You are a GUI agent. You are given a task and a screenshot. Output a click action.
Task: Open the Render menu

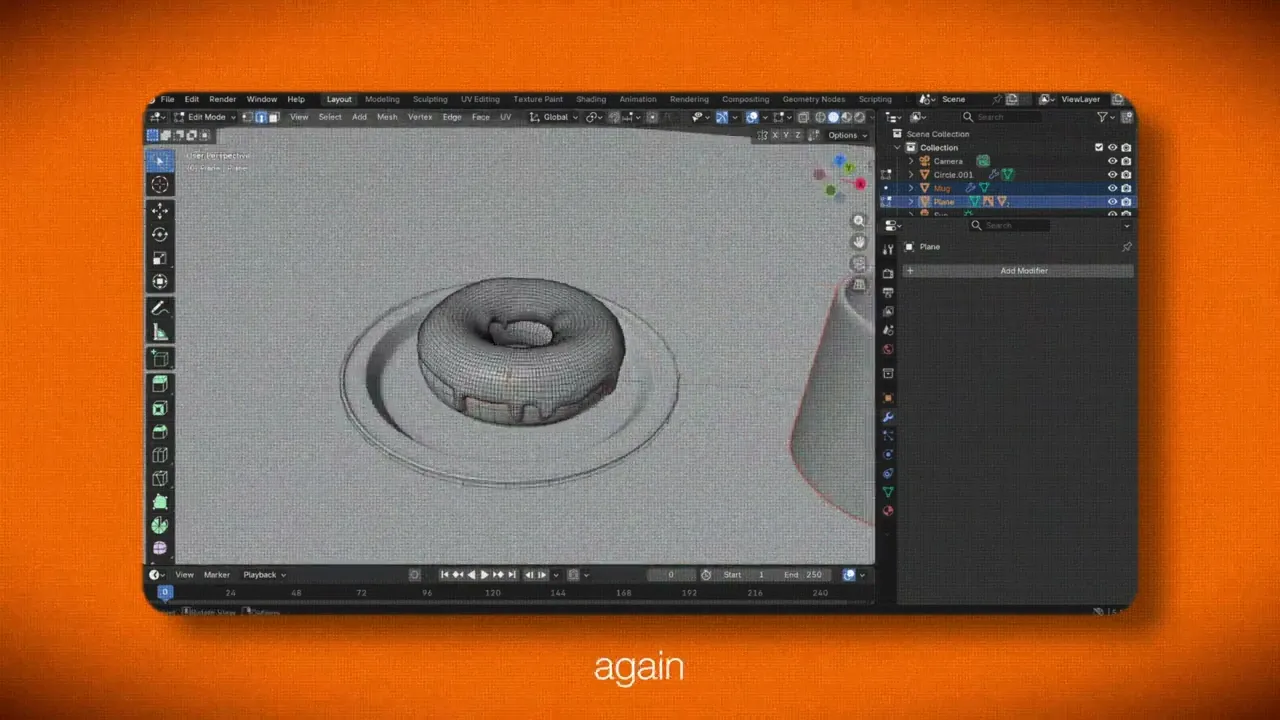point(223,99)
